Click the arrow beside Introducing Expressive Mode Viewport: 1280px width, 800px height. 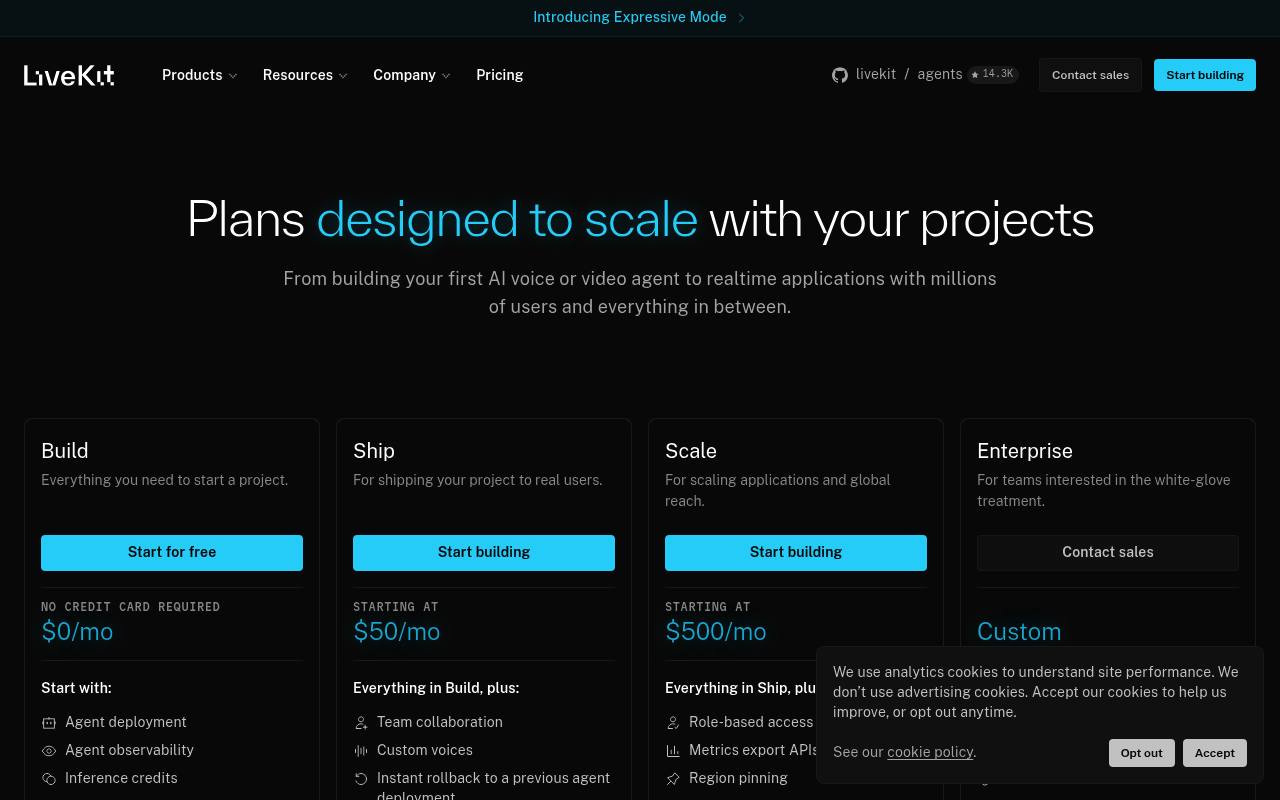(741, 18)
